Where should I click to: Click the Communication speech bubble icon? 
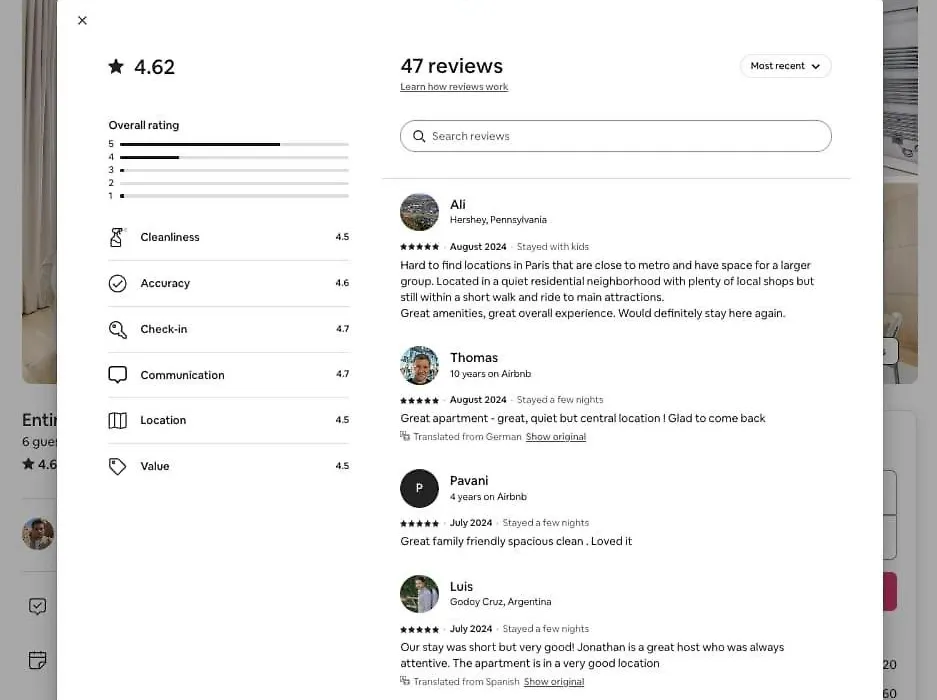click(118, 375)
